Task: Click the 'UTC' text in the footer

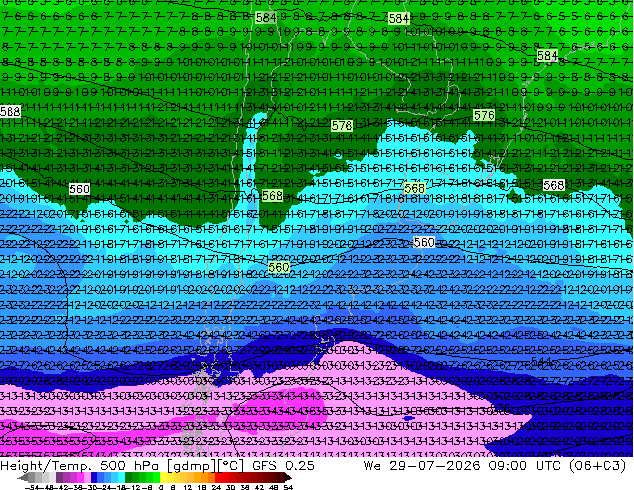Action: click(x=548, y=466)
